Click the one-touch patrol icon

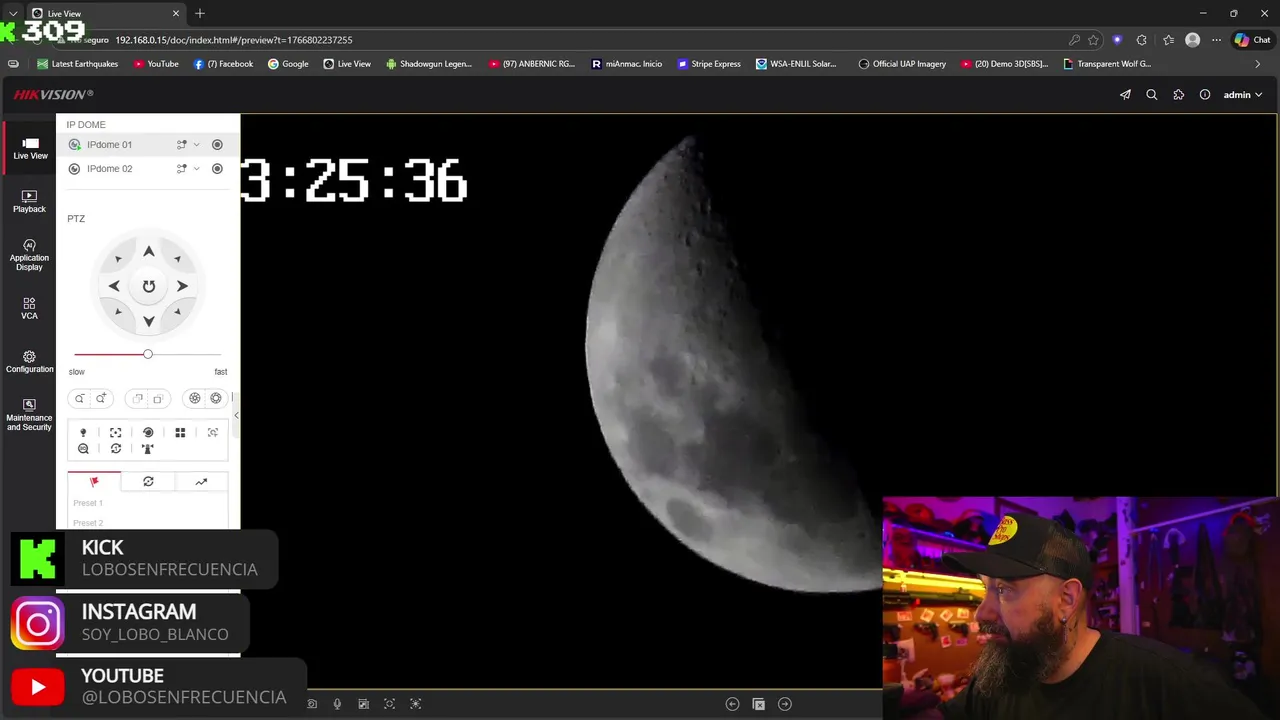click(x=116, y=449)
